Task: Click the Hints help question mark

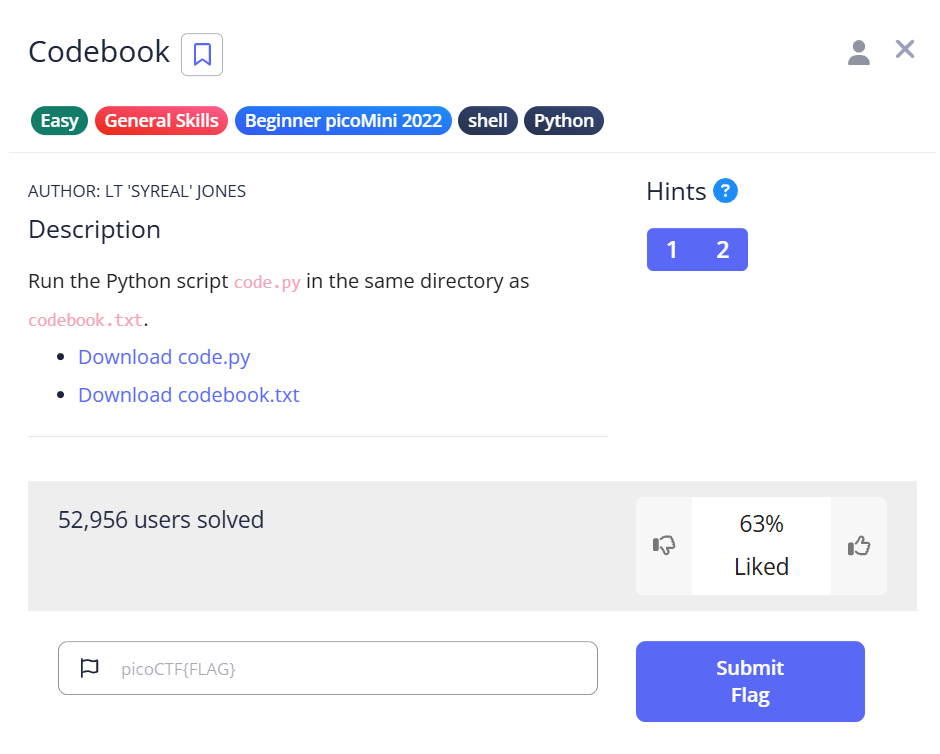Action: click(x=726, y=190)
